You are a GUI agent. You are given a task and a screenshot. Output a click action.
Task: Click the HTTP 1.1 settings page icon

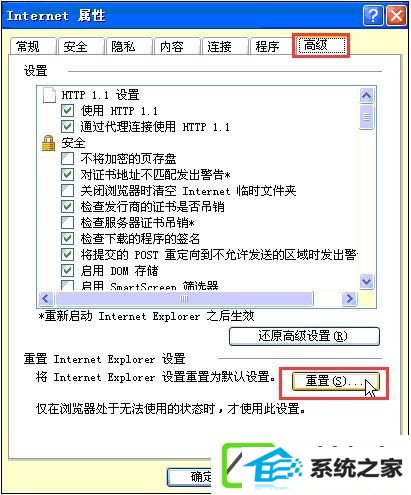click(x=49, y=95)
